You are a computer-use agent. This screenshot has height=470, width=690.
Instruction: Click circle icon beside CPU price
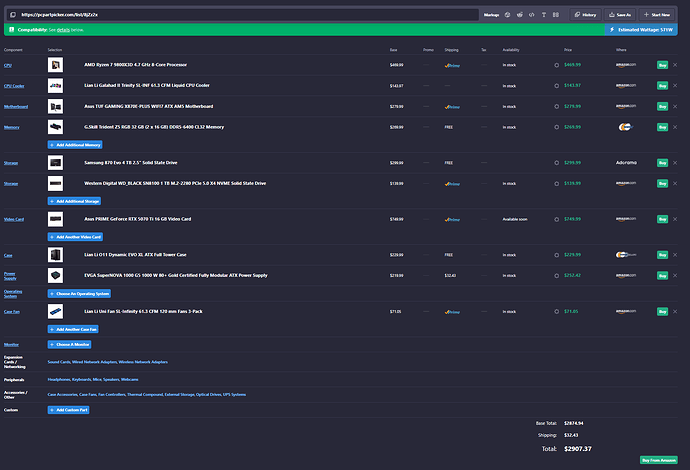click(557, 65)
